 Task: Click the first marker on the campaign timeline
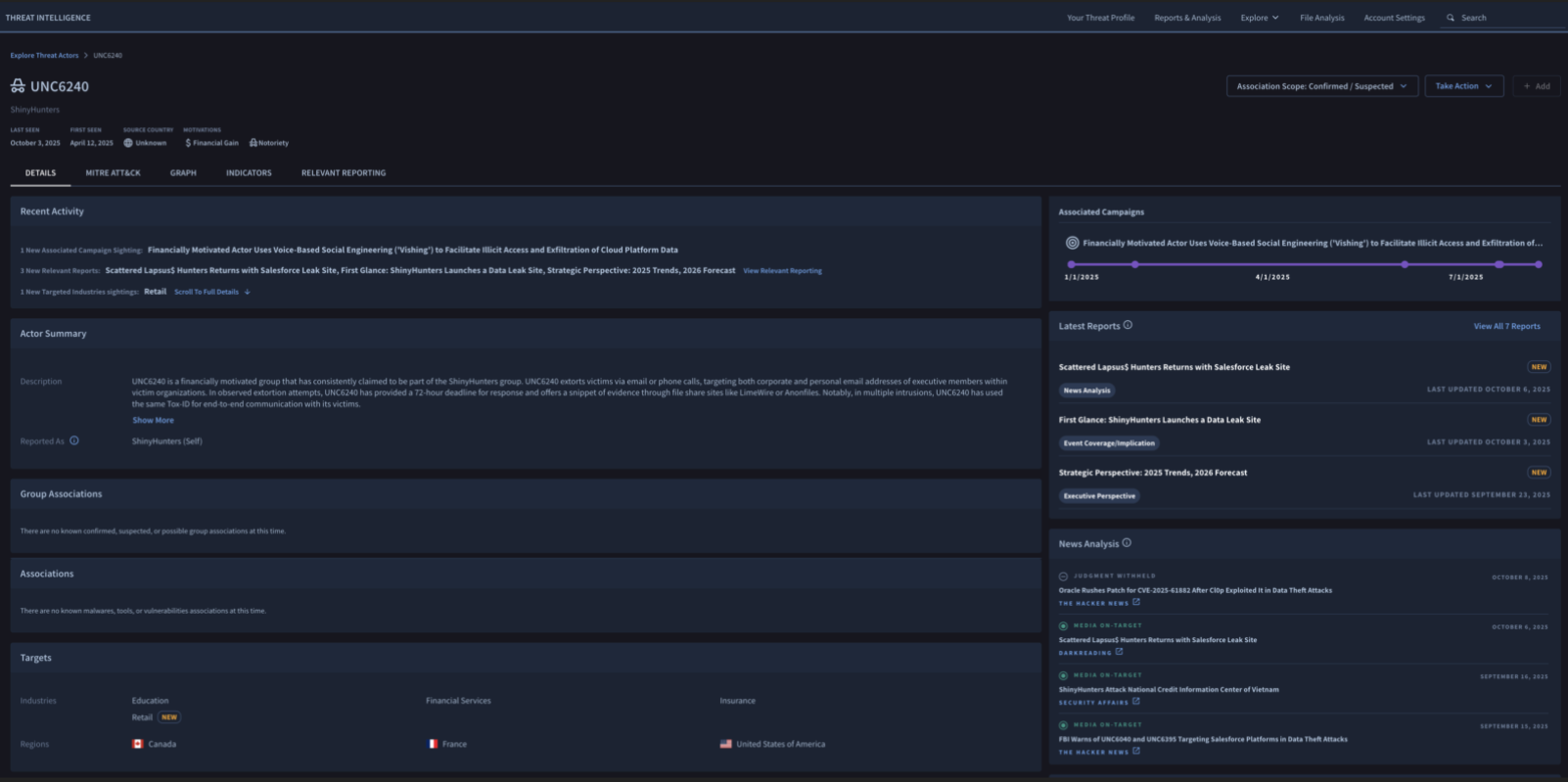(x=1071, y=264)
